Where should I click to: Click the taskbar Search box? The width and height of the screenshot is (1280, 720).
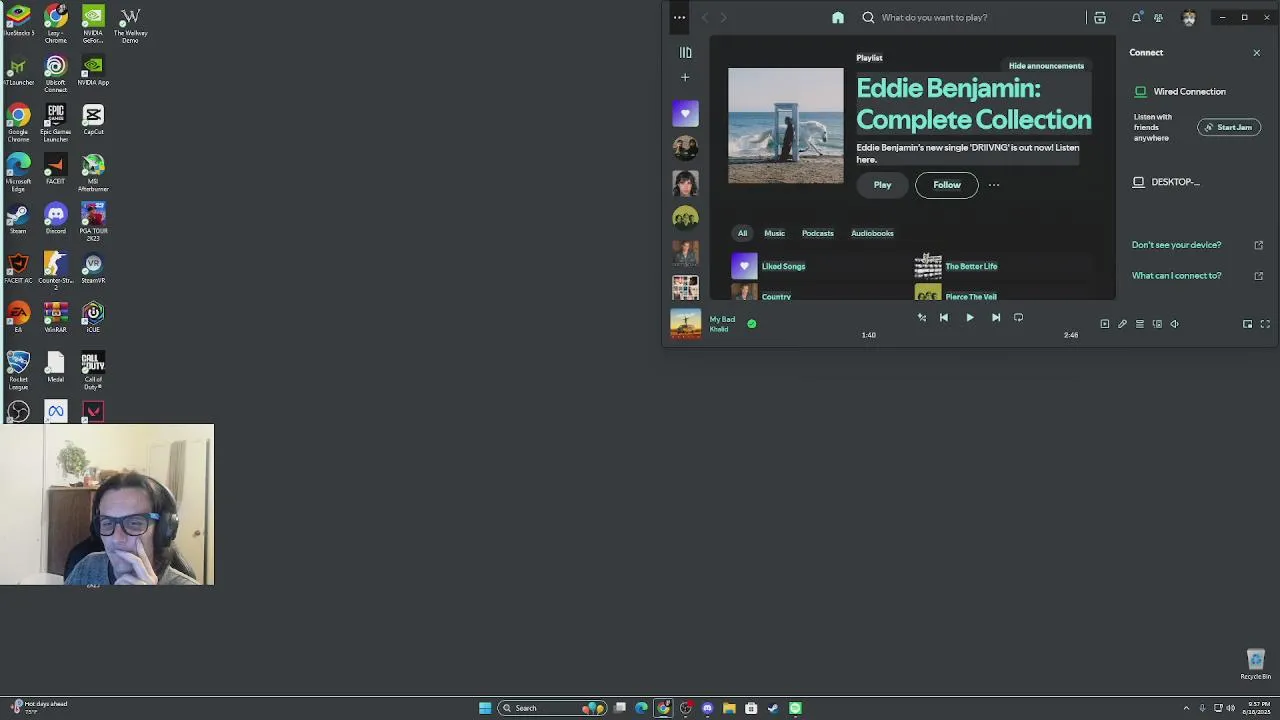pos(553,708)
